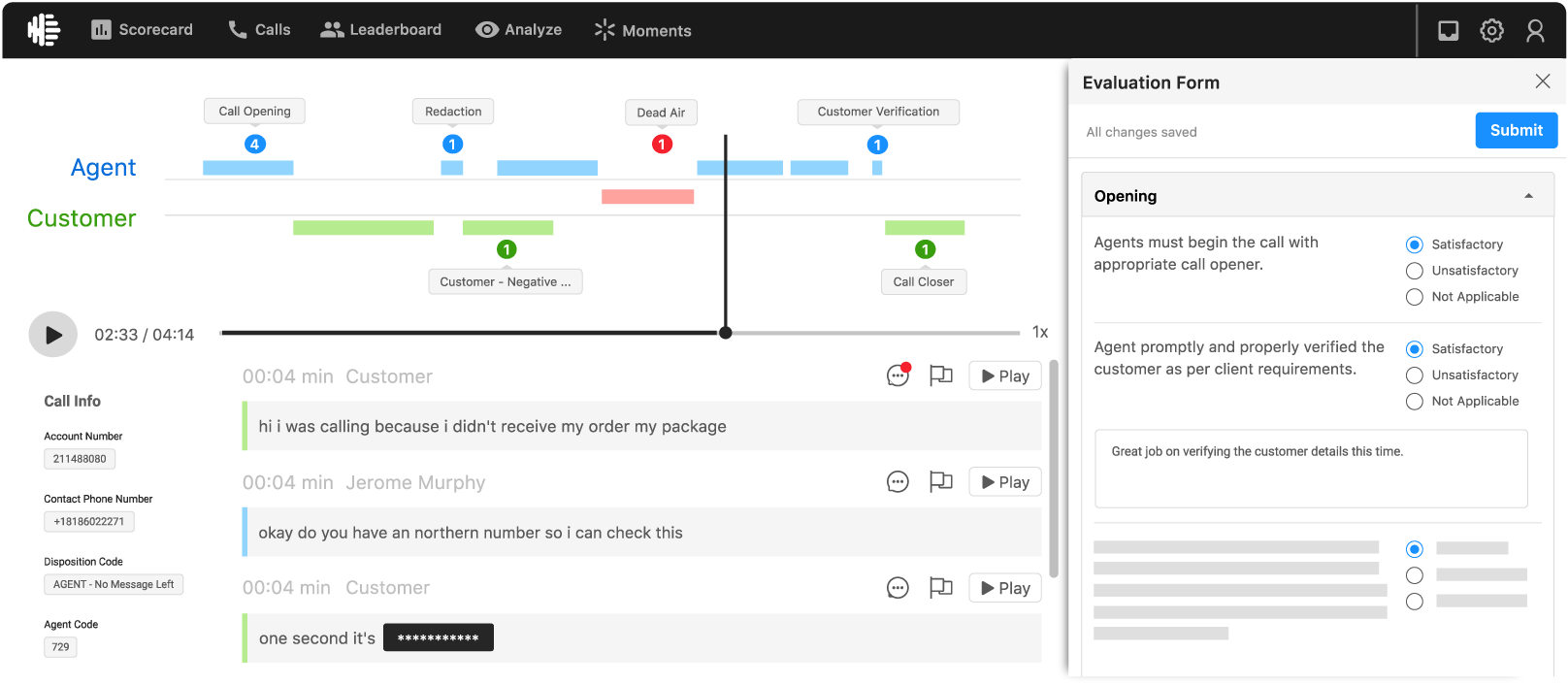Click the blue badge under Customer Verification

[877, 145]
